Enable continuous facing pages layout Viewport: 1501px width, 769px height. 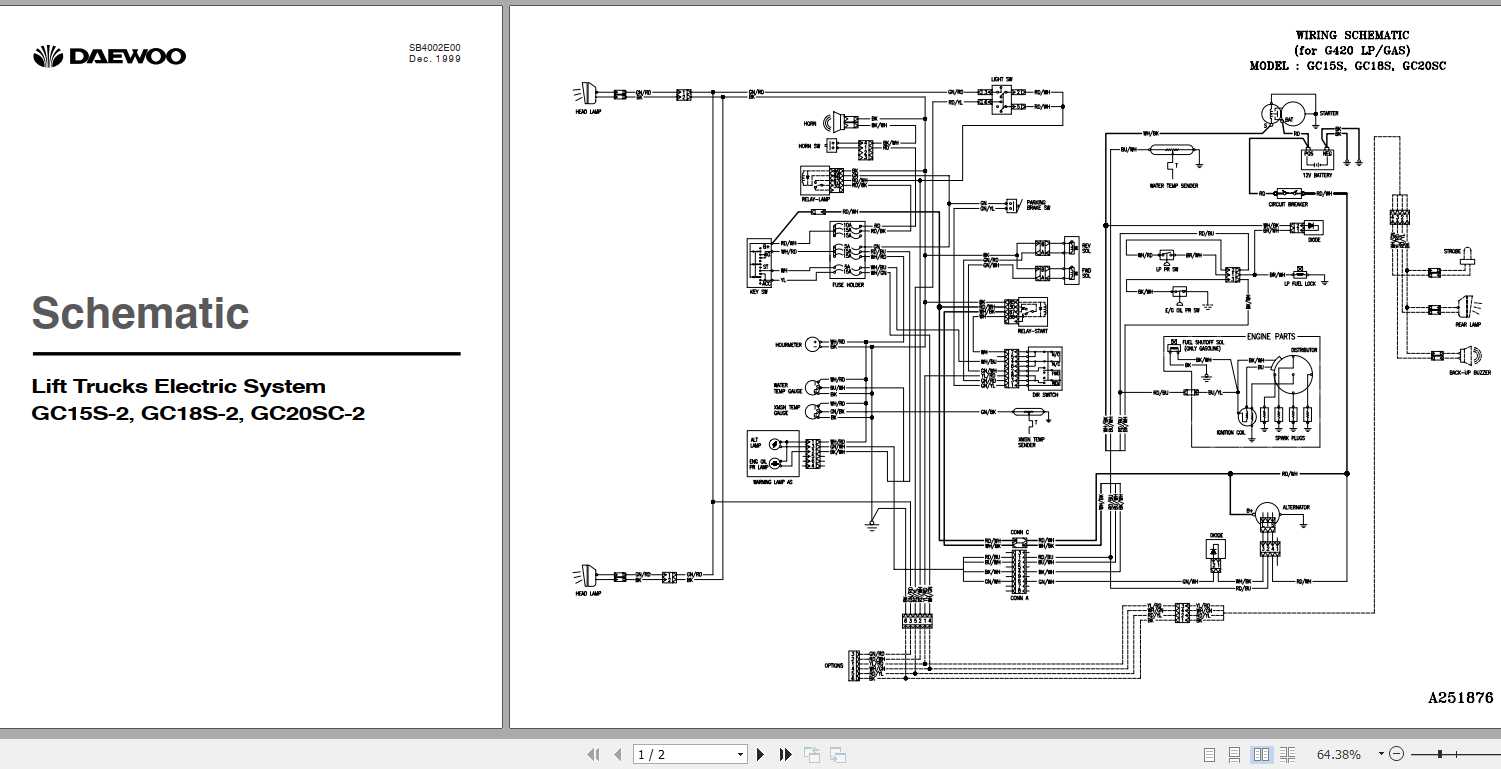point(1289,754)
